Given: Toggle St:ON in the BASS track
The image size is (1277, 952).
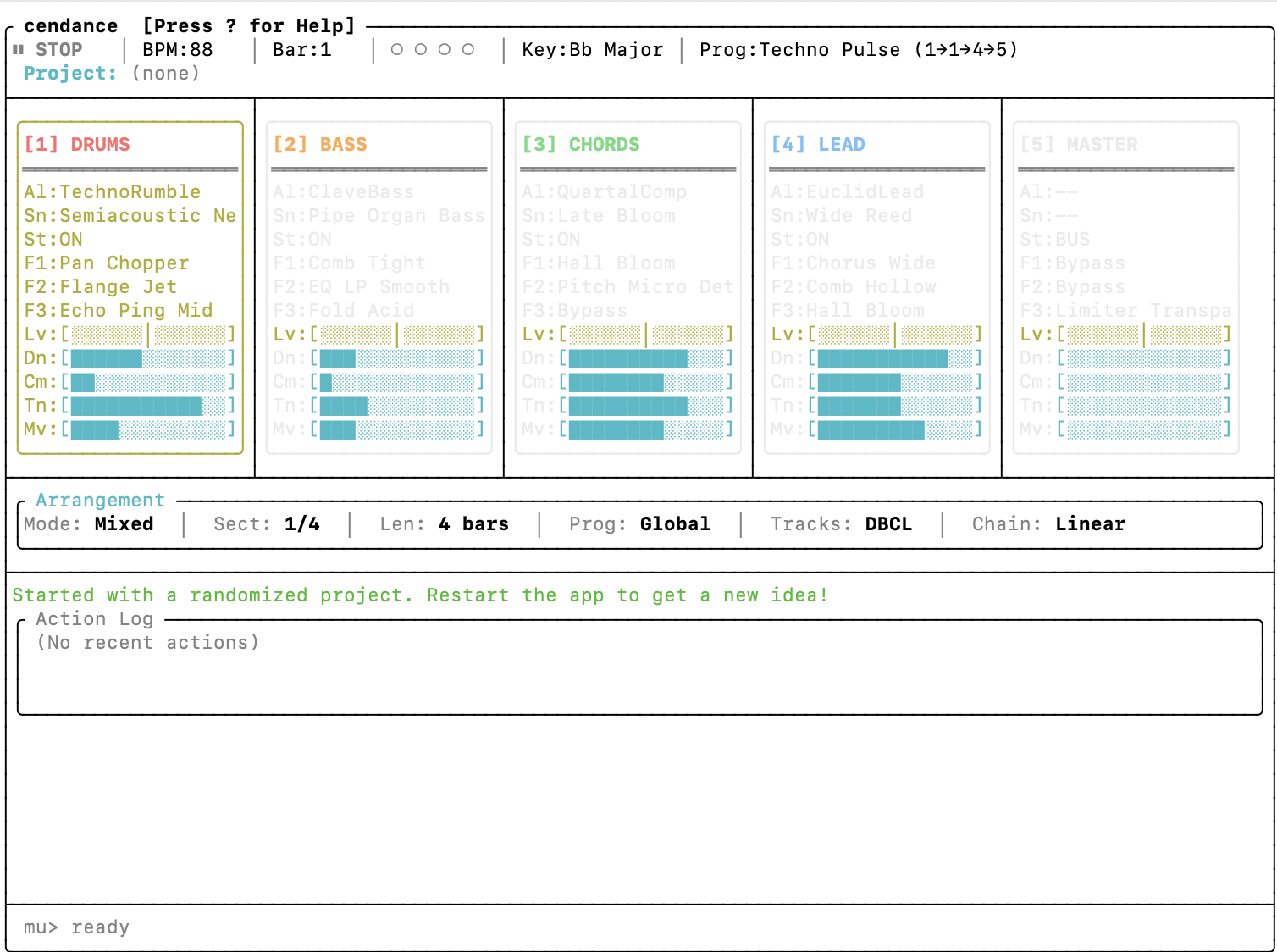Looking at the screenshot, I should coord(302,240).
